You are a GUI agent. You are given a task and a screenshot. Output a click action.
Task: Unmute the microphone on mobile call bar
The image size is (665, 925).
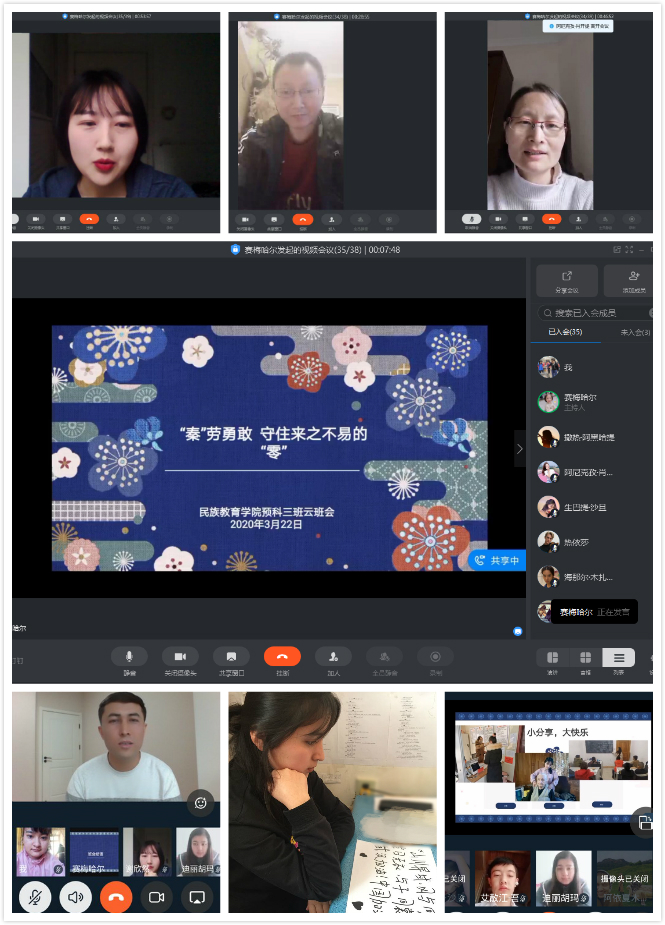pos(34,897)
